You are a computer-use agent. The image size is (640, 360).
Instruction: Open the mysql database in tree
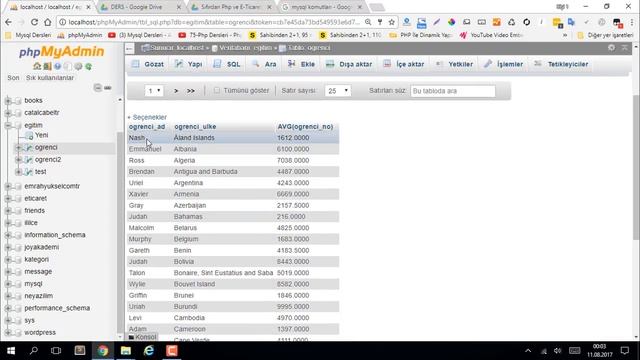pos(33,284)
